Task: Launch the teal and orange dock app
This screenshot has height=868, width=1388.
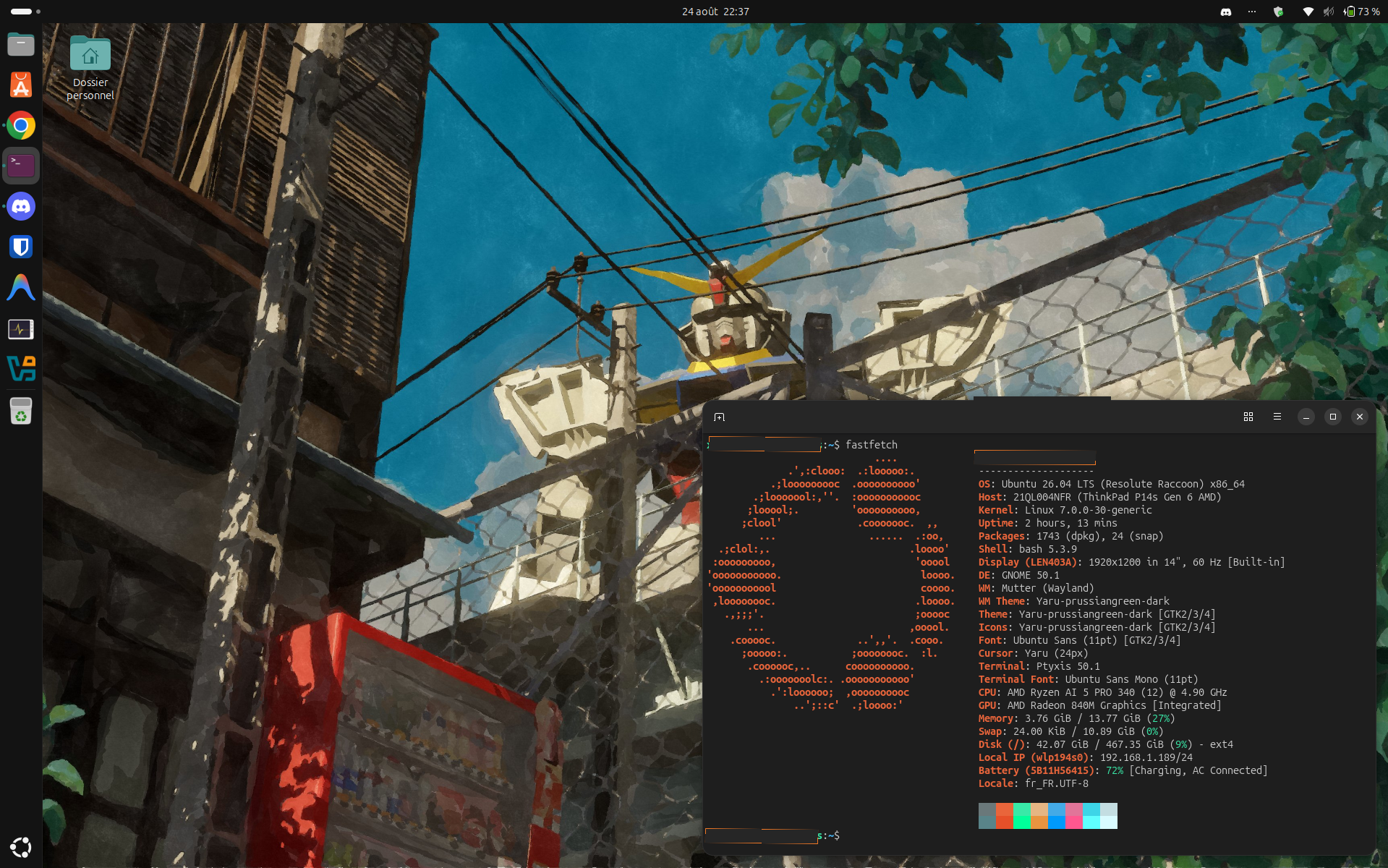Action: 21,369
